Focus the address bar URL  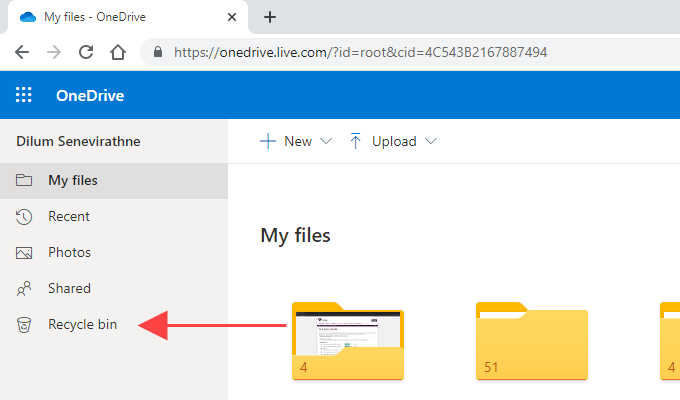coord(360,52)
